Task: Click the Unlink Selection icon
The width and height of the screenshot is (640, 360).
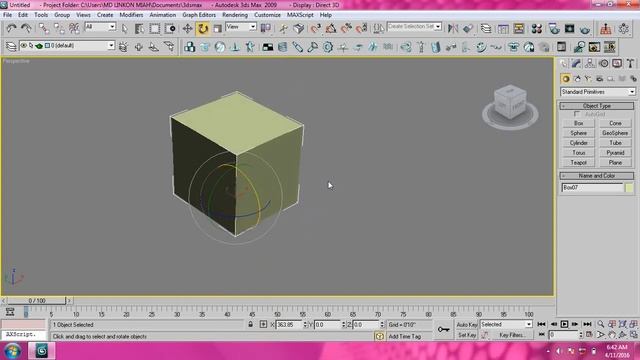Action: (59, 28)
